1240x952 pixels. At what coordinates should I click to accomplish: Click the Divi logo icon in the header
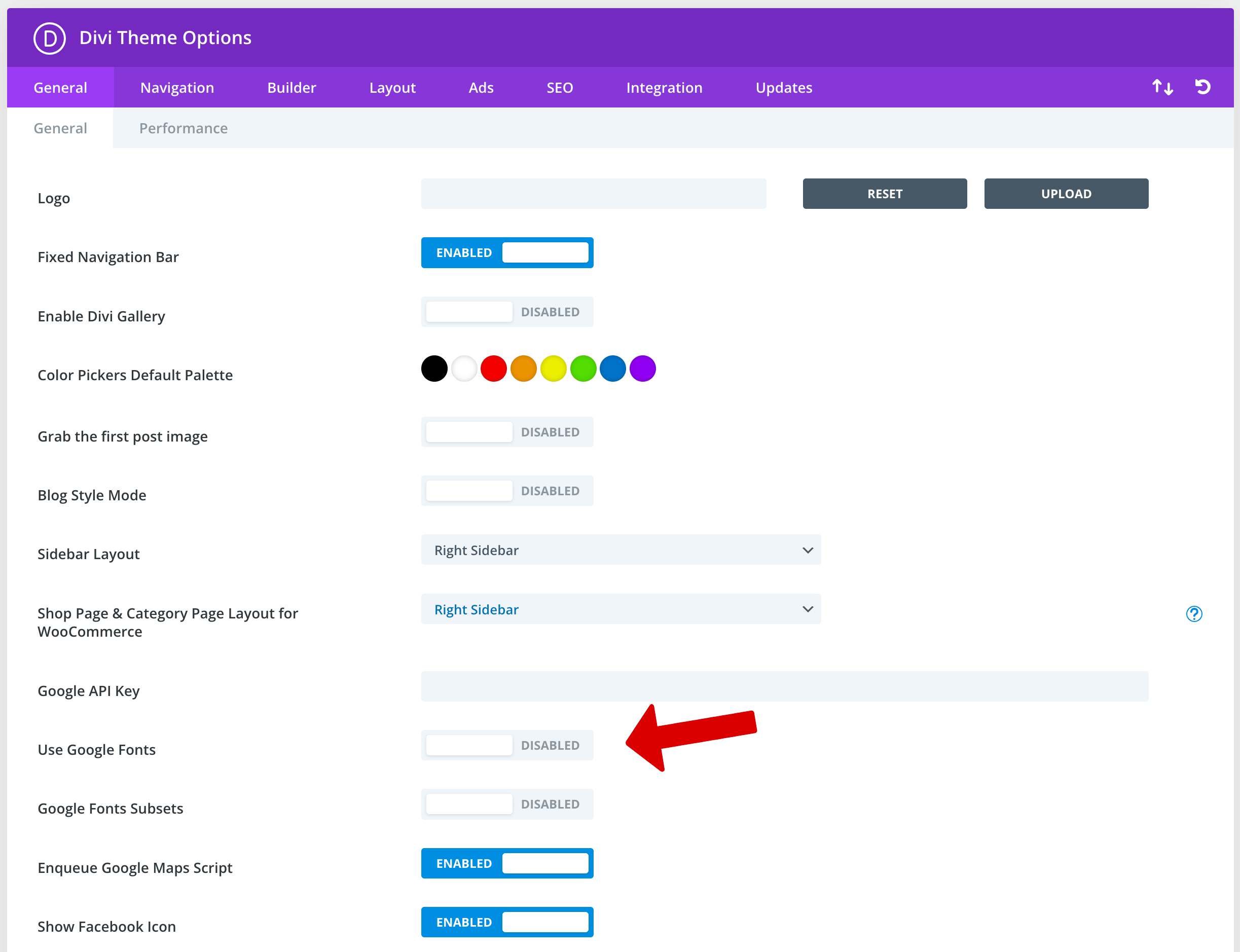pos(49,38)
